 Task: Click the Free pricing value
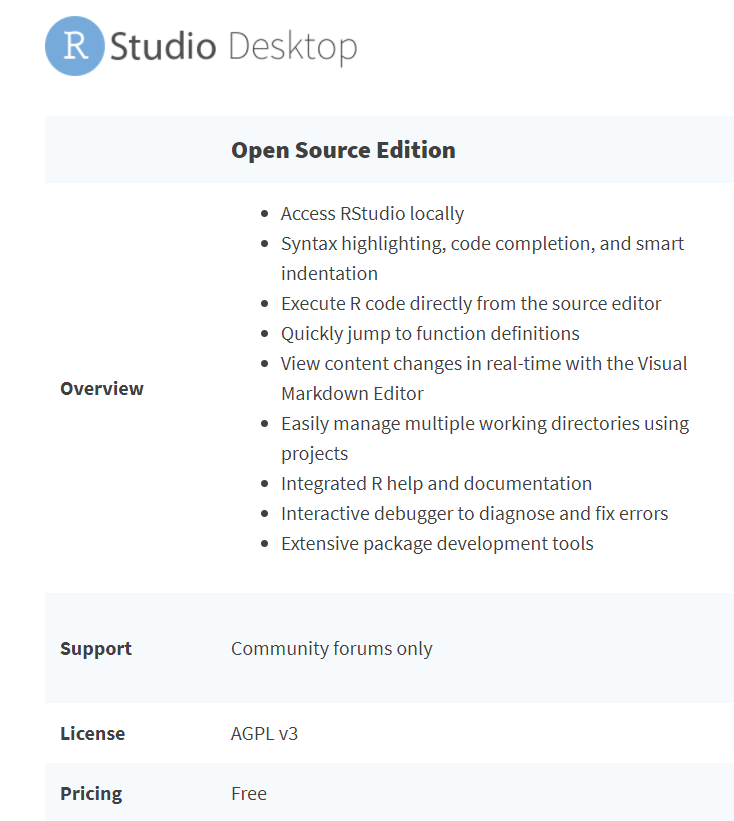[249, 793]
